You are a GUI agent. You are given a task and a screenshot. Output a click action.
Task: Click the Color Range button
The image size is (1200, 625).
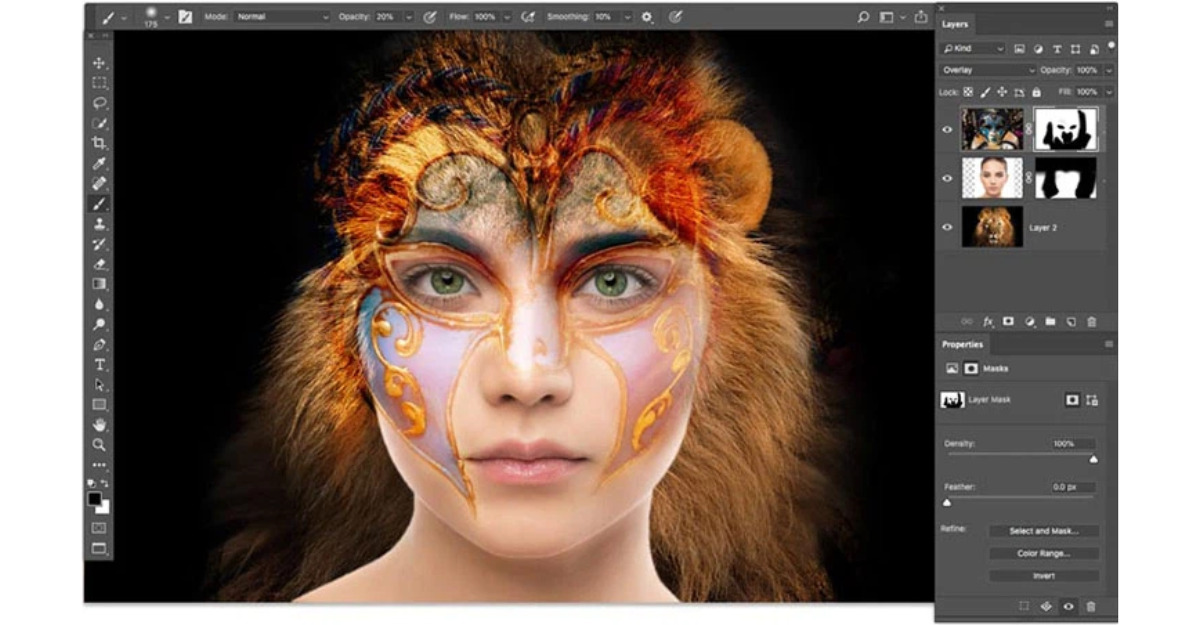(x=1044, y=553)
